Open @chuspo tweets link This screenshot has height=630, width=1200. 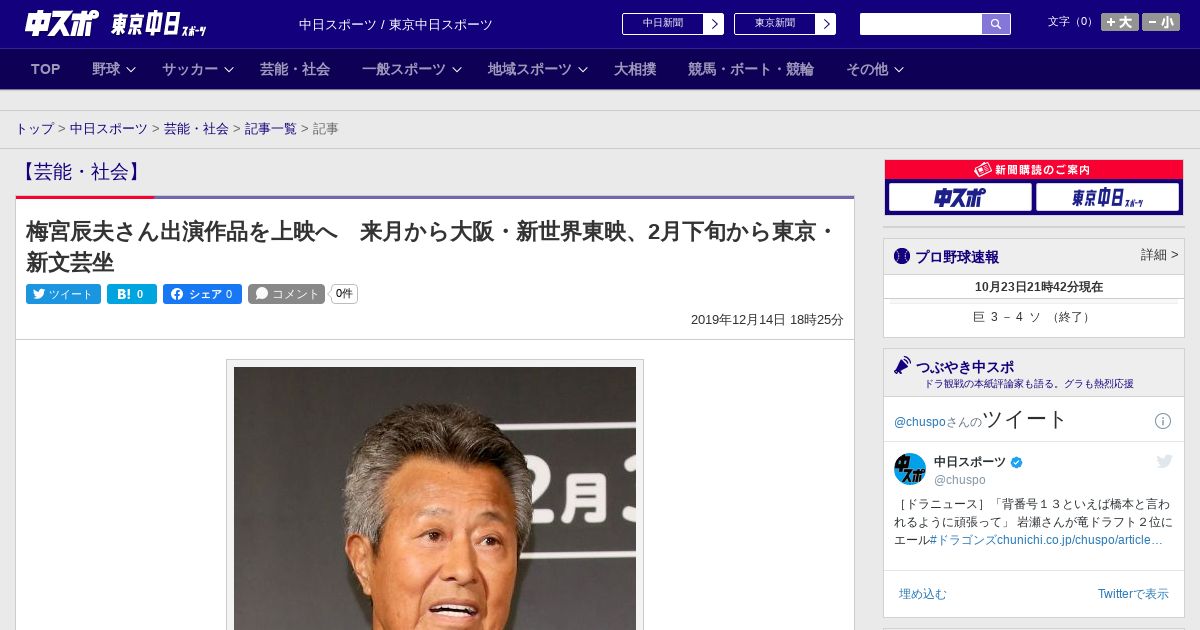coord(919,422)
